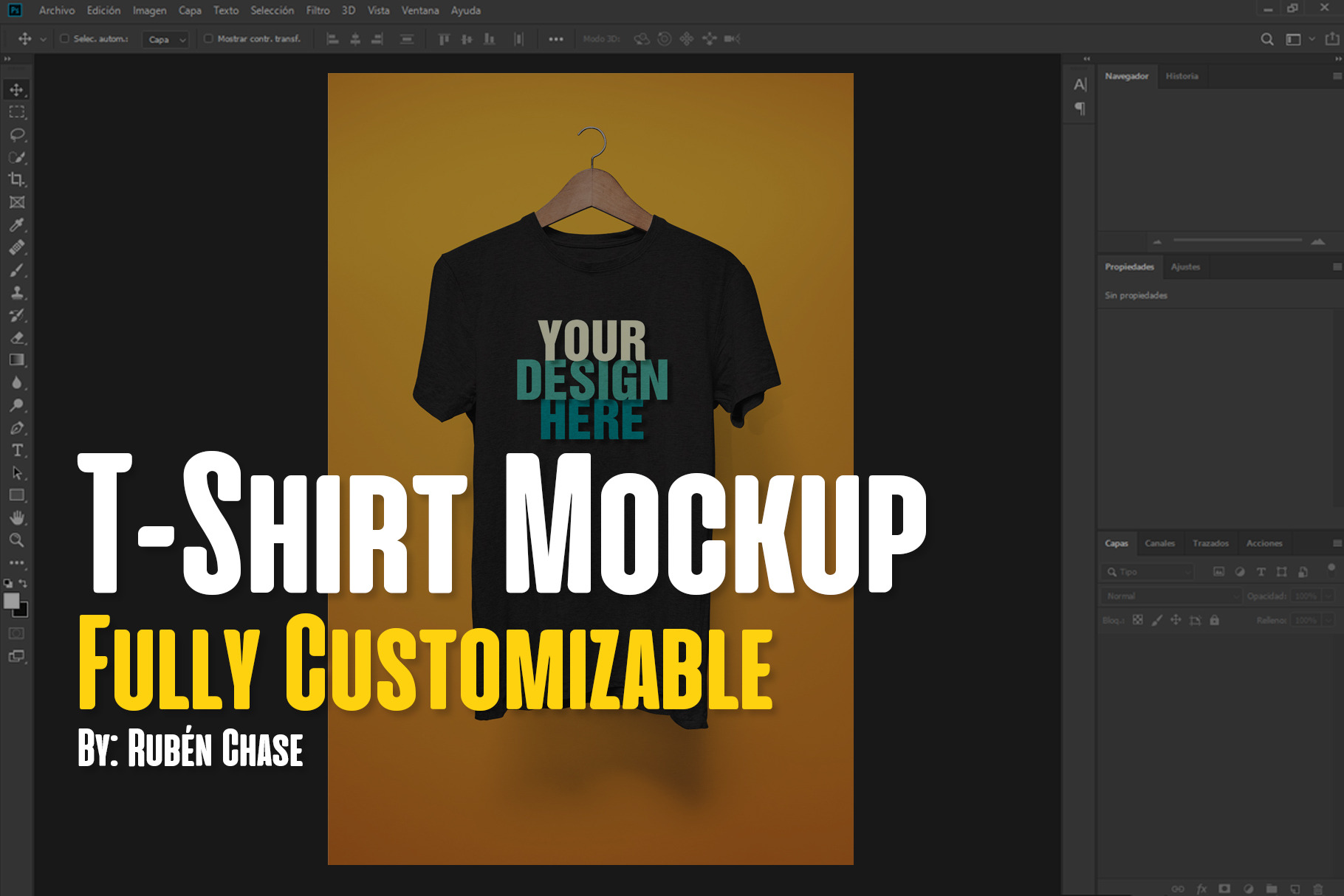Image resolution: width=1344 pixels, height=896 pixels.
Task: Open more options ellipsis in options bar
Action: click(556, 39)
